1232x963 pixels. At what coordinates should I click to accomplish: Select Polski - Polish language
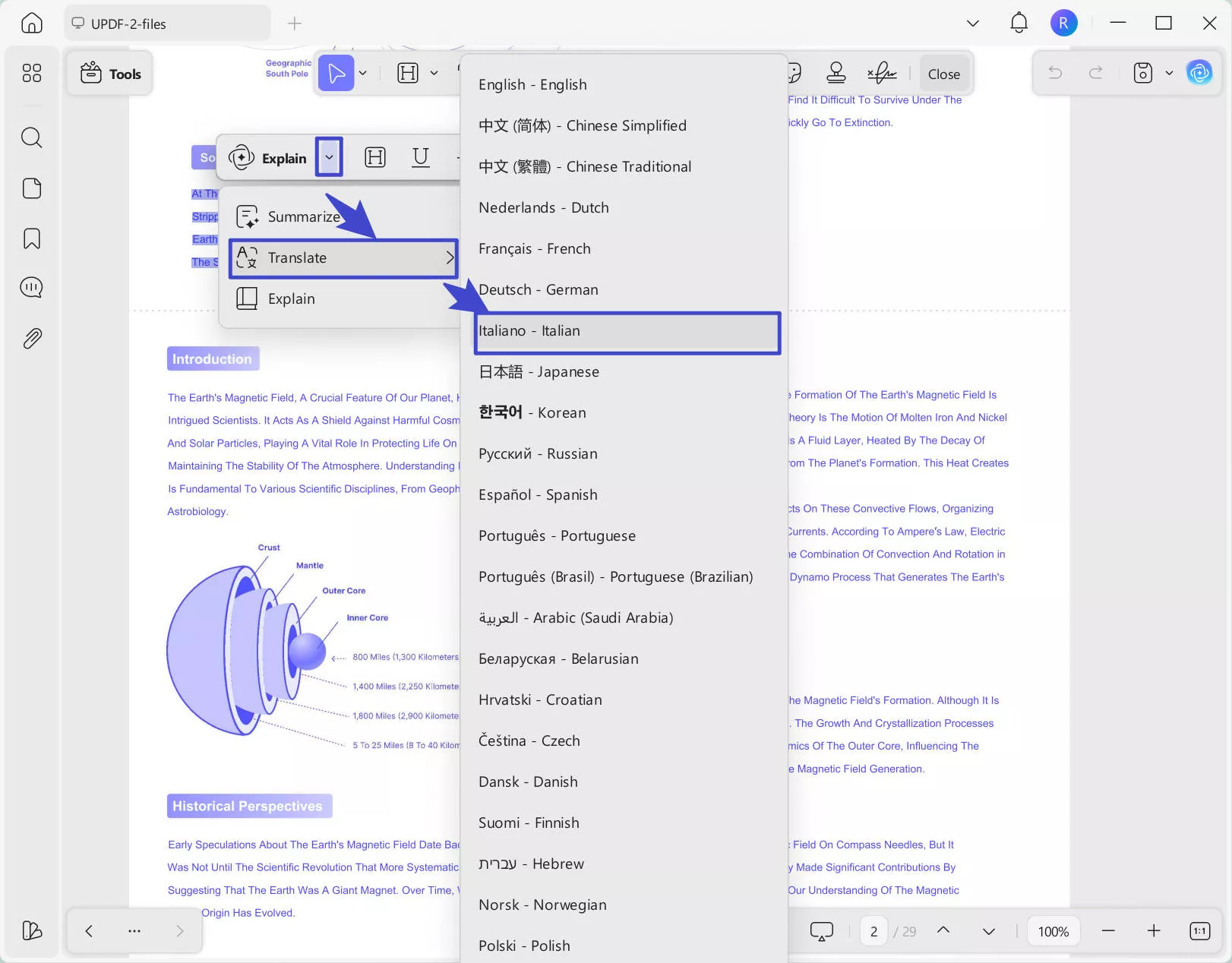(624, 946)
